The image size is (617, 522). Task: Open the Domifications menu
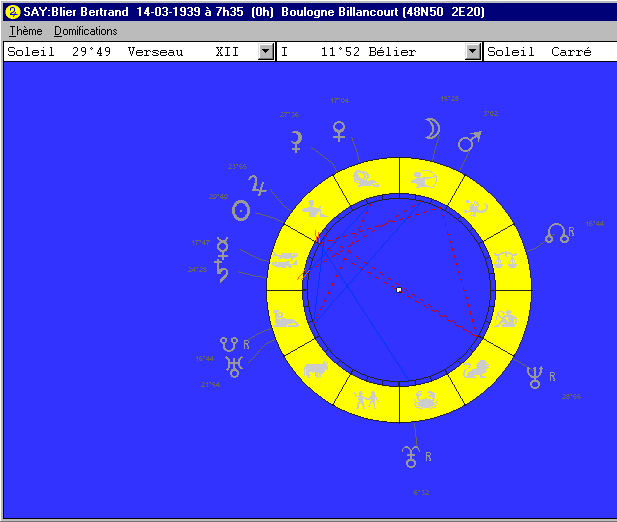pyautogui.click(x=85, y=31)
